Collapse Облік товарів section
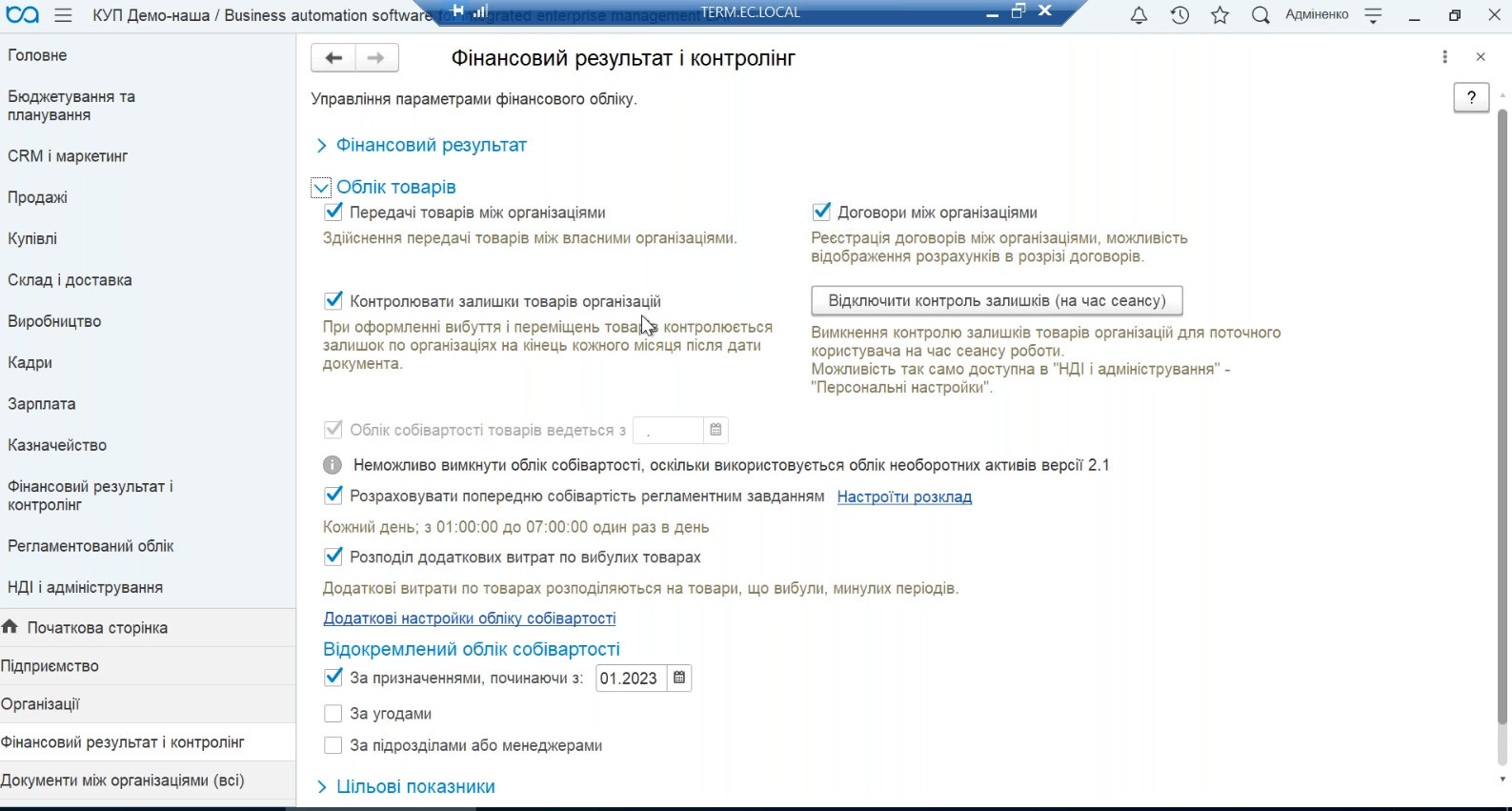Image resolution: width=1512 pixels, height=811 pixels. 321,187
